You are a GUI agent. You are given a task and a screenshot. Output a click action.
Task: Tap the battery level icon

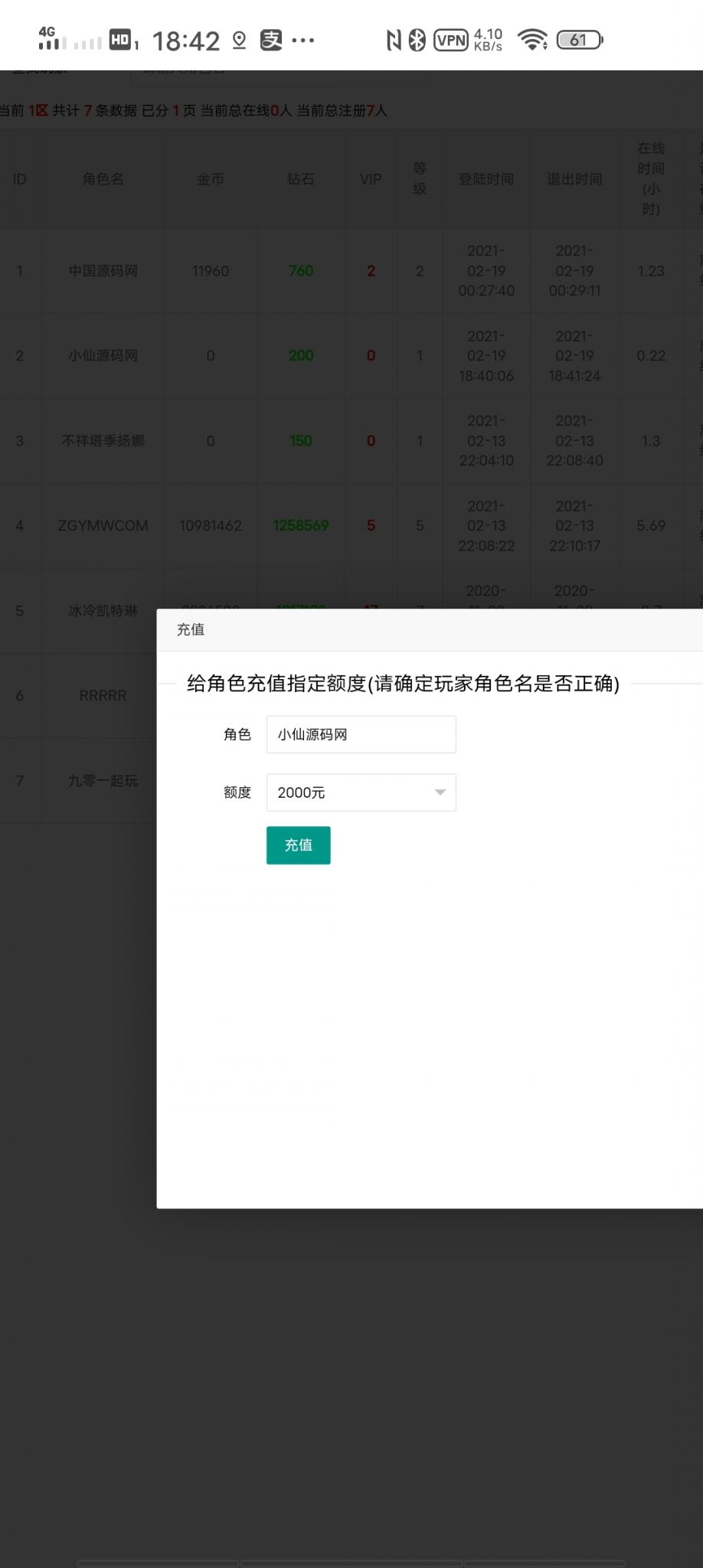tap(580, 40)
